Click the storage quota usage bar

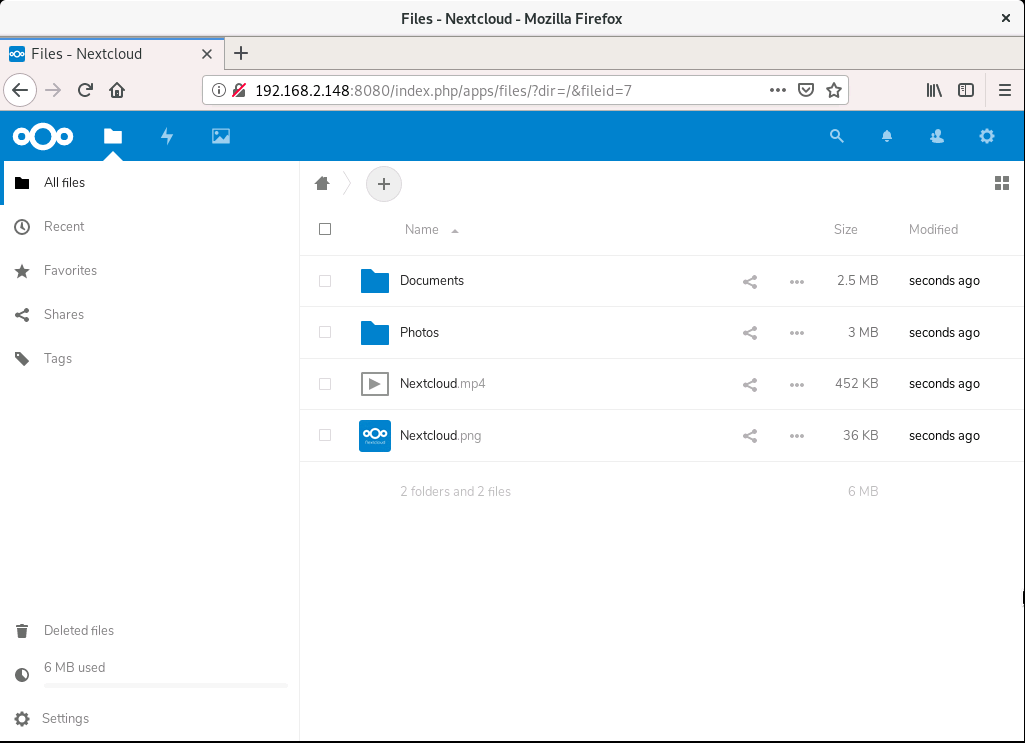pos(165,685)
